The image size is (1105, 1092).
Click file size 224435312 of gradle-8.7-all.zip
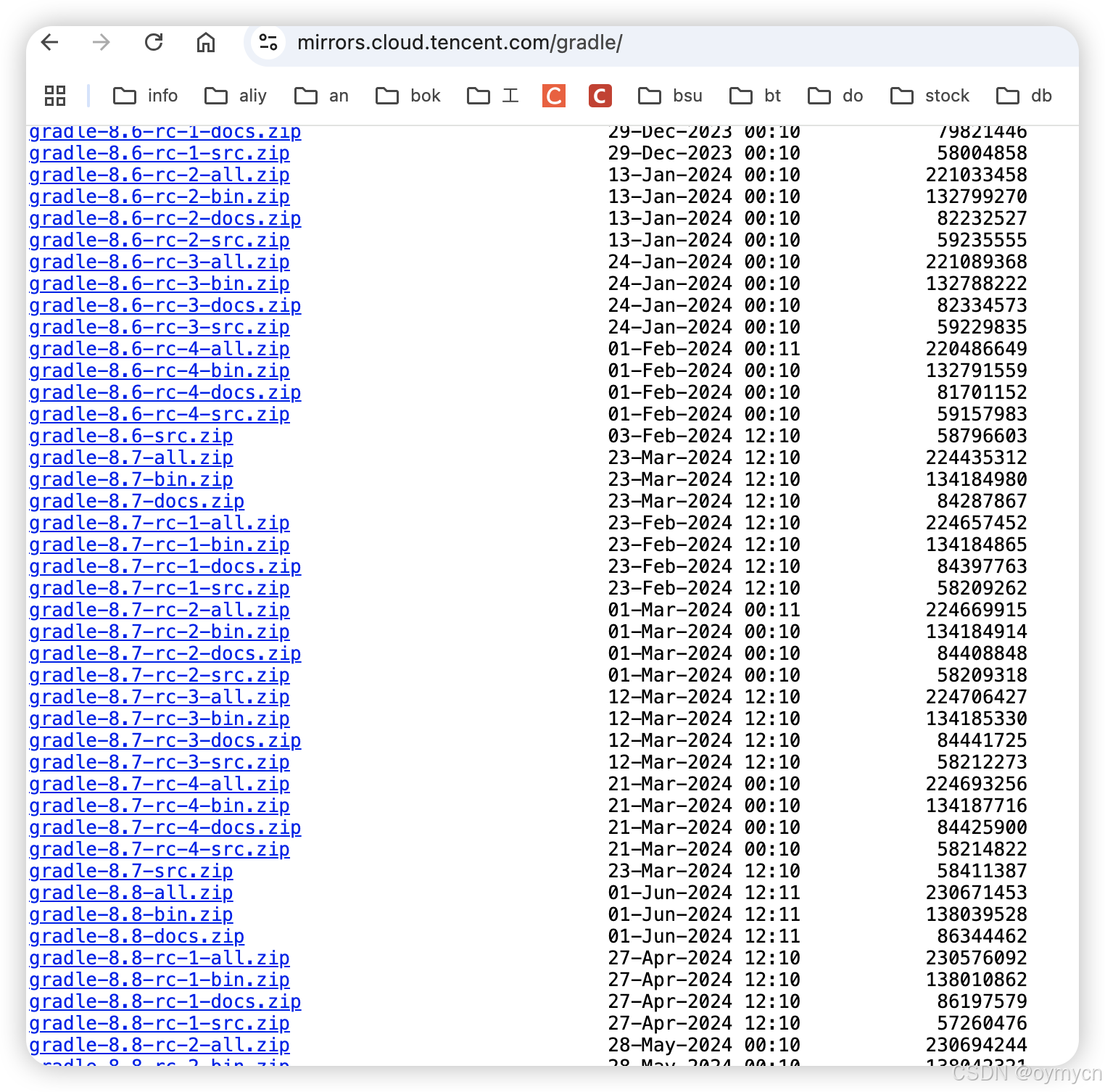pos(977,458)
